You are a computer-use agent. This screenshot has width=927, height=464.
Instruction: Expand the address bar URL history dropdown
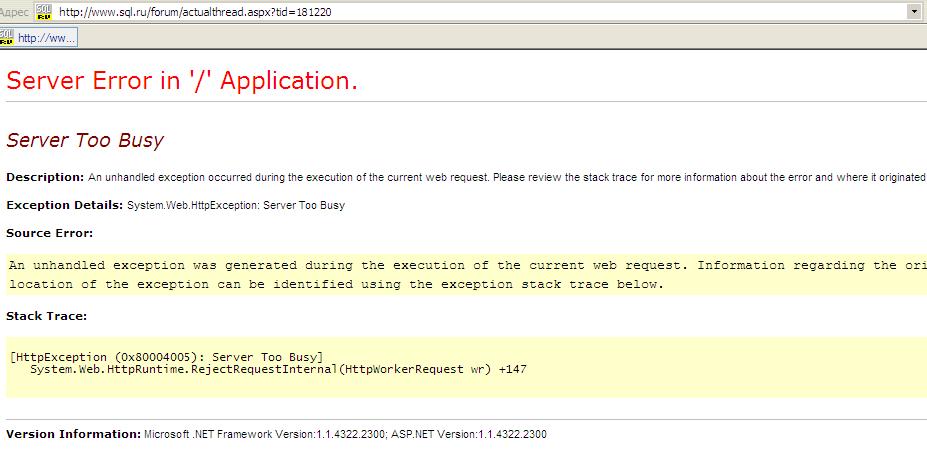pos(914,11)
